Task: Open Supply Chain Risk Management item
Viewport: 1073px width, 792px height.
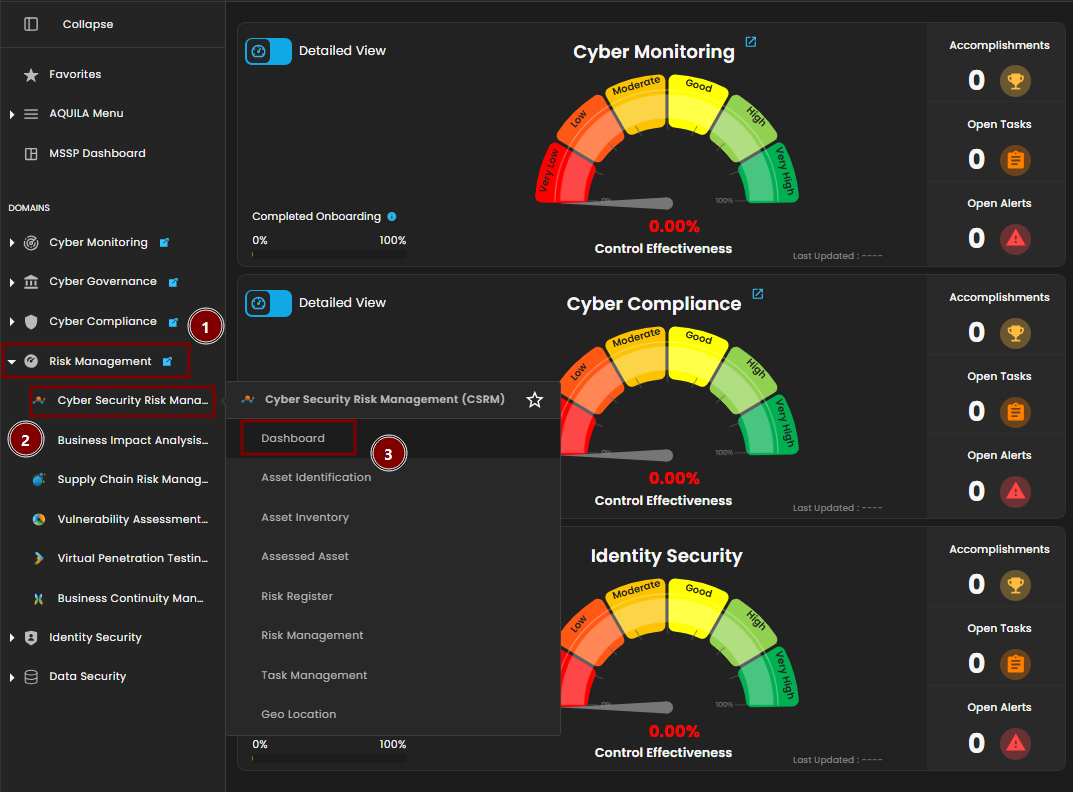Action: click(132, 480)
